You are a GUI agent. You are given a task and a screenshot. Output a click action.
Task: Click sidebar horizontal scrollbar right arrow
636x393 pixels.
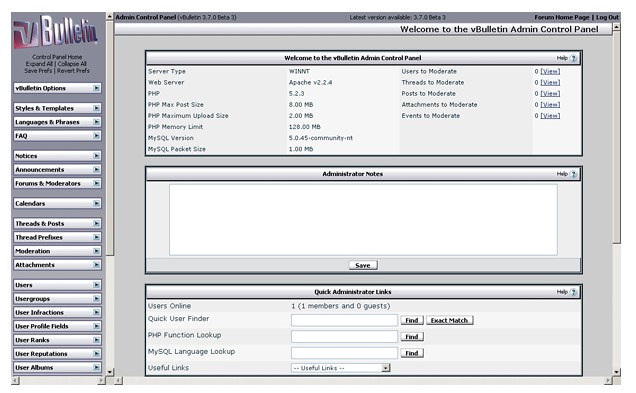(101, 381)
